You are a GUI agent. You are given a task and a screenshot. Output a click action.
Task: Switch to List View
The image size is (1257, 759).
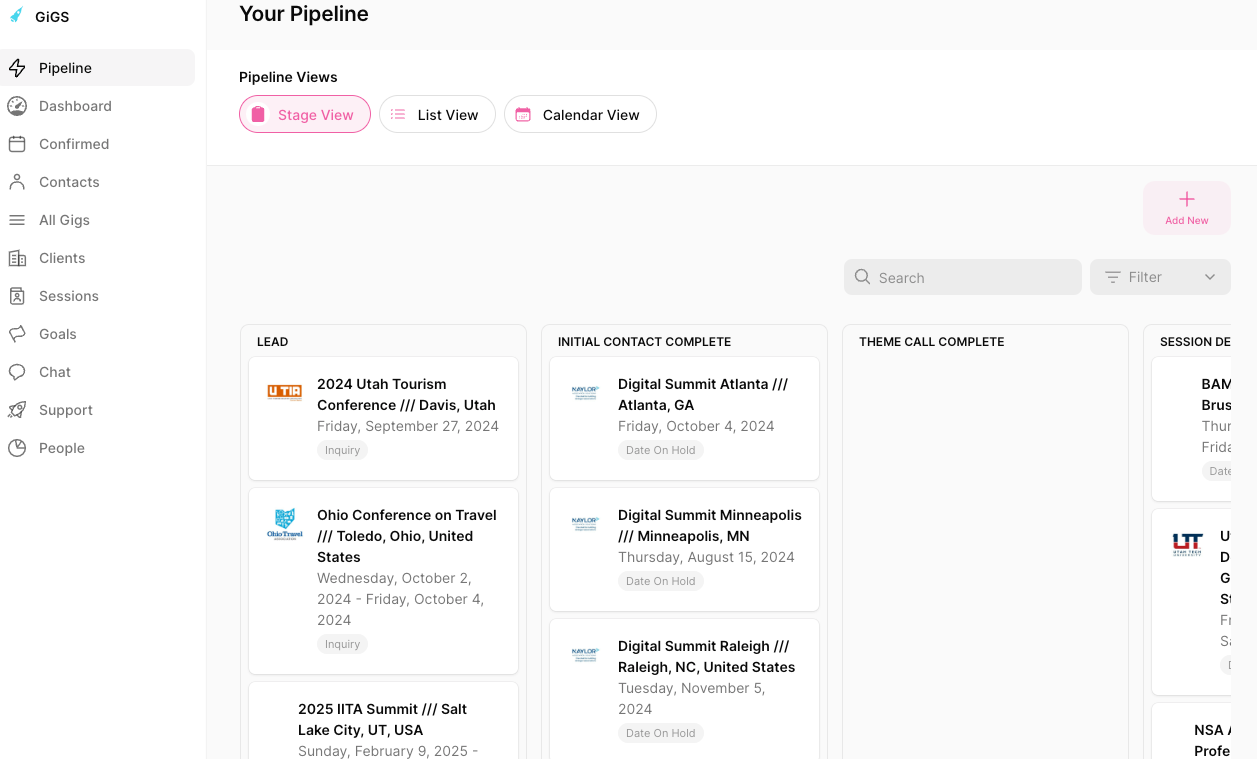pyautogui.click(x=437, y=115)
